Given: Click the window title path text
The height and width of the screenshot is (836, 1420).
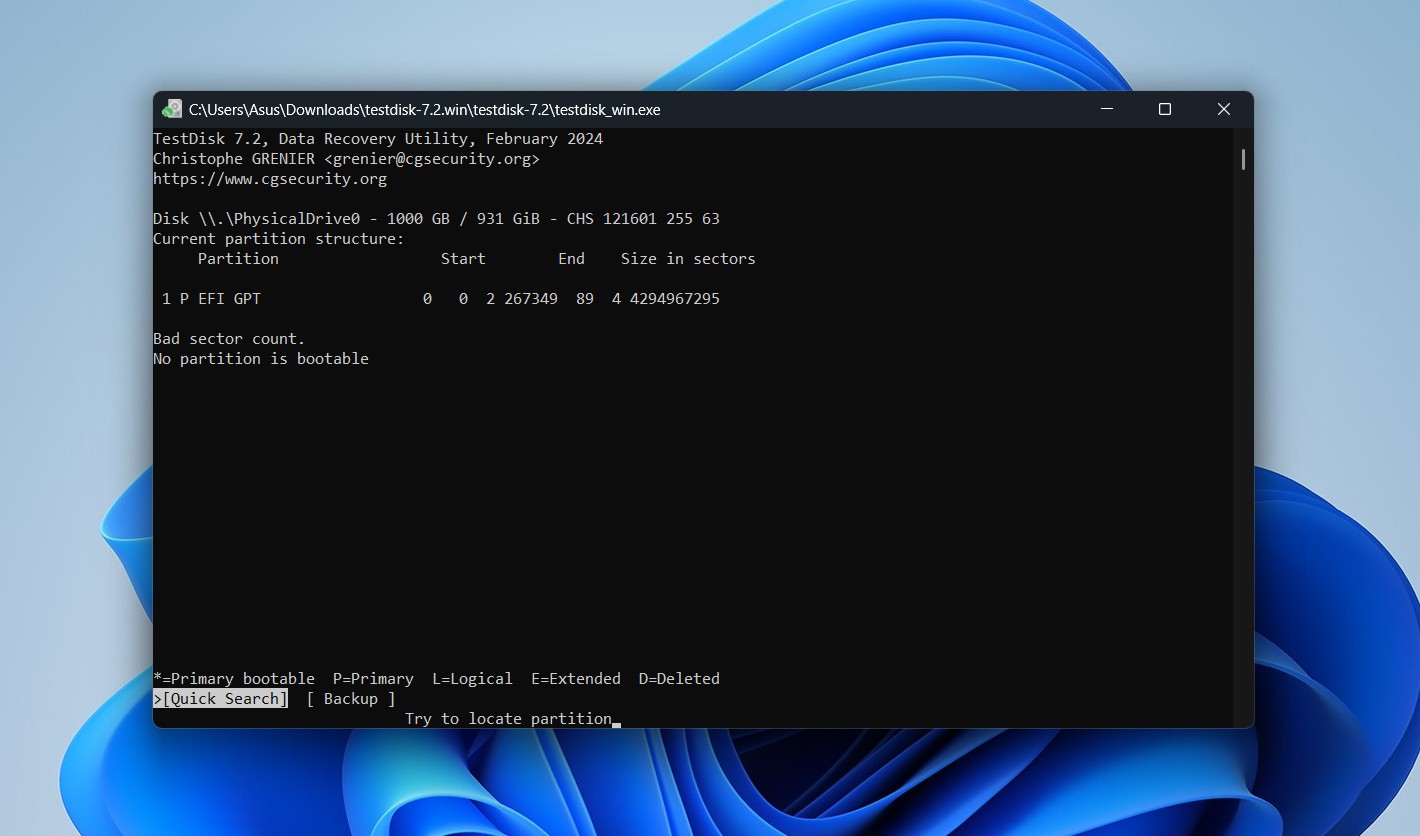Looking at the screenshot, I should [425, 110].
